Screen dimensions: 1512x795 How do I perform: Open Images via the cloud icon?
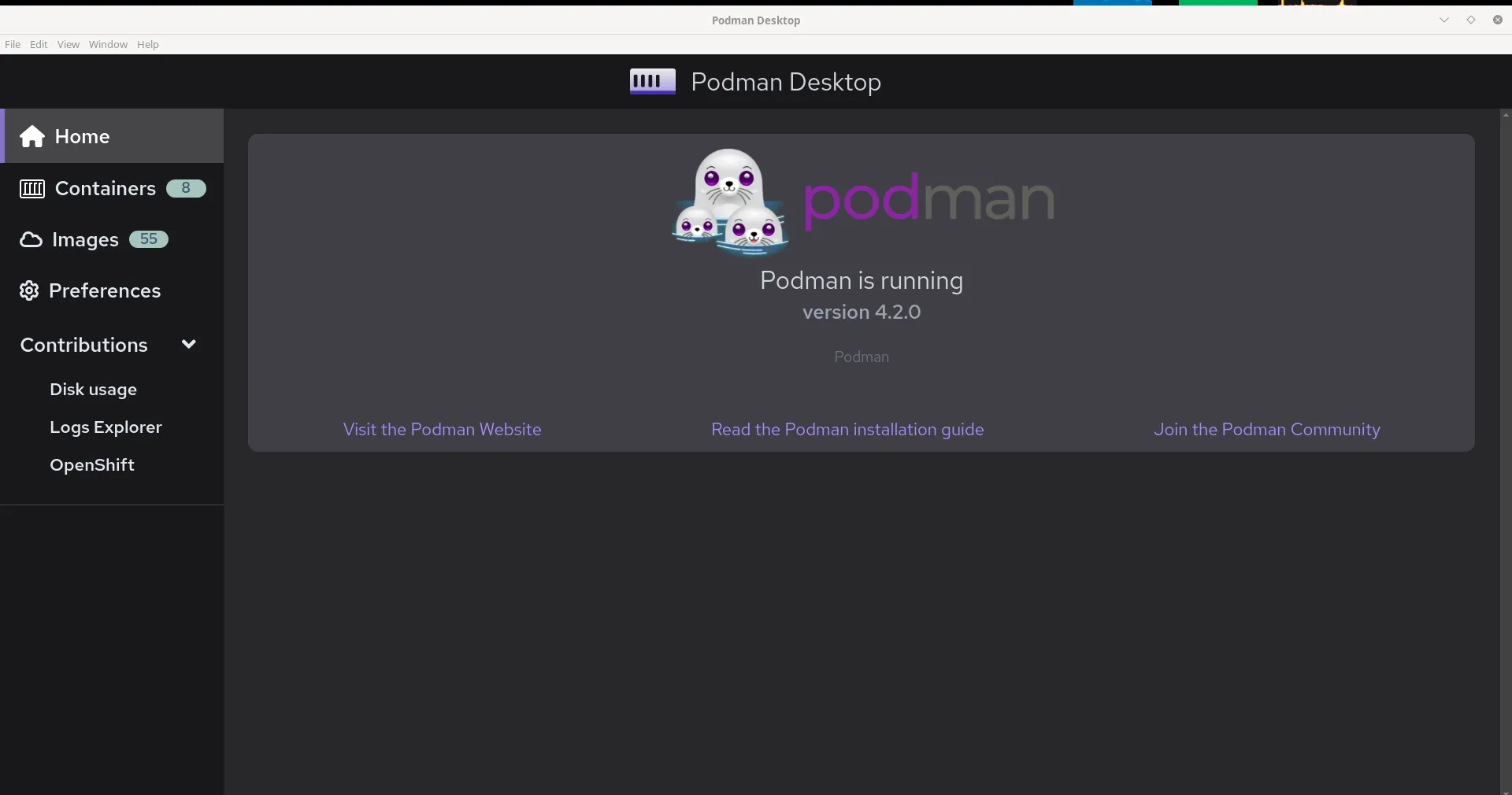point(30,240)
